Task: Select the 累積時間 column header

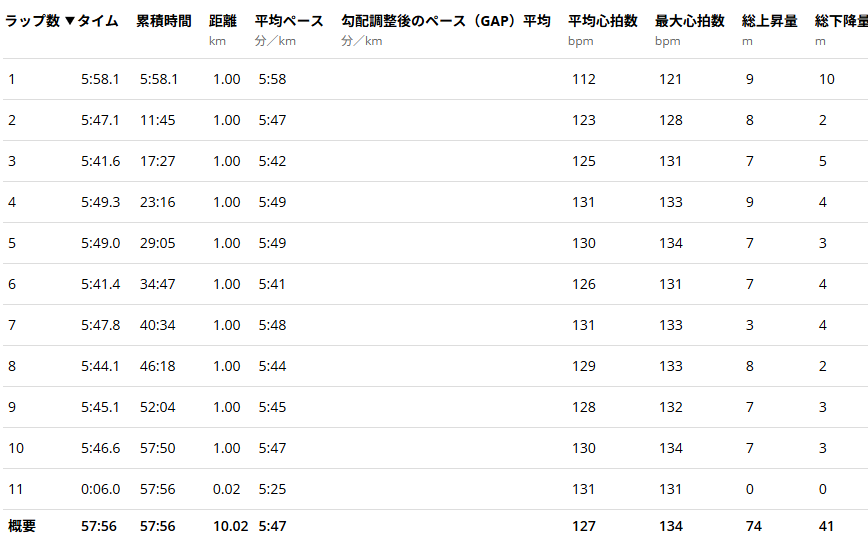Action: coord(162,22)
